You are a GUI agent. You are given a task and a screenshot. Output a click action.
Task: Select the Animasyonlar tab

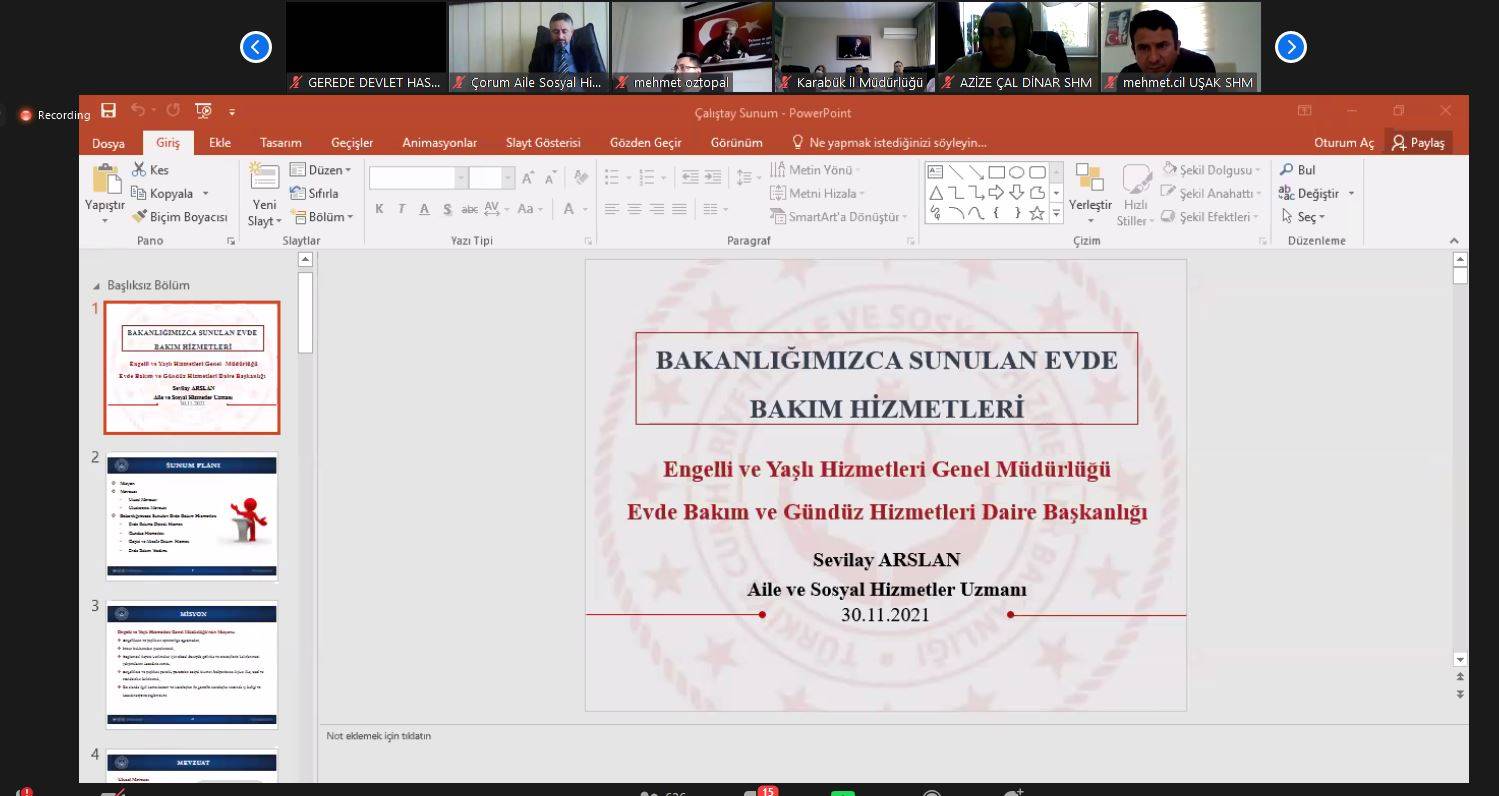pyautogui.click(x=440, y=143)
